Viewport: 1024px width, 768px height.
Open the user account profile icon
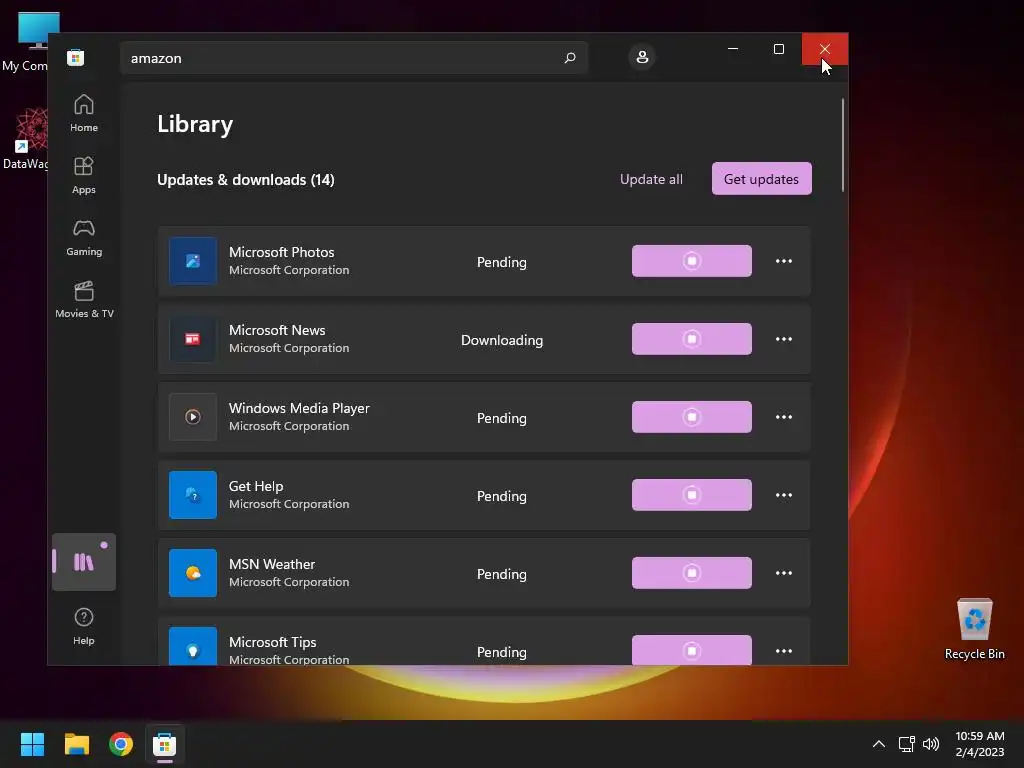(x=642, y=57)
